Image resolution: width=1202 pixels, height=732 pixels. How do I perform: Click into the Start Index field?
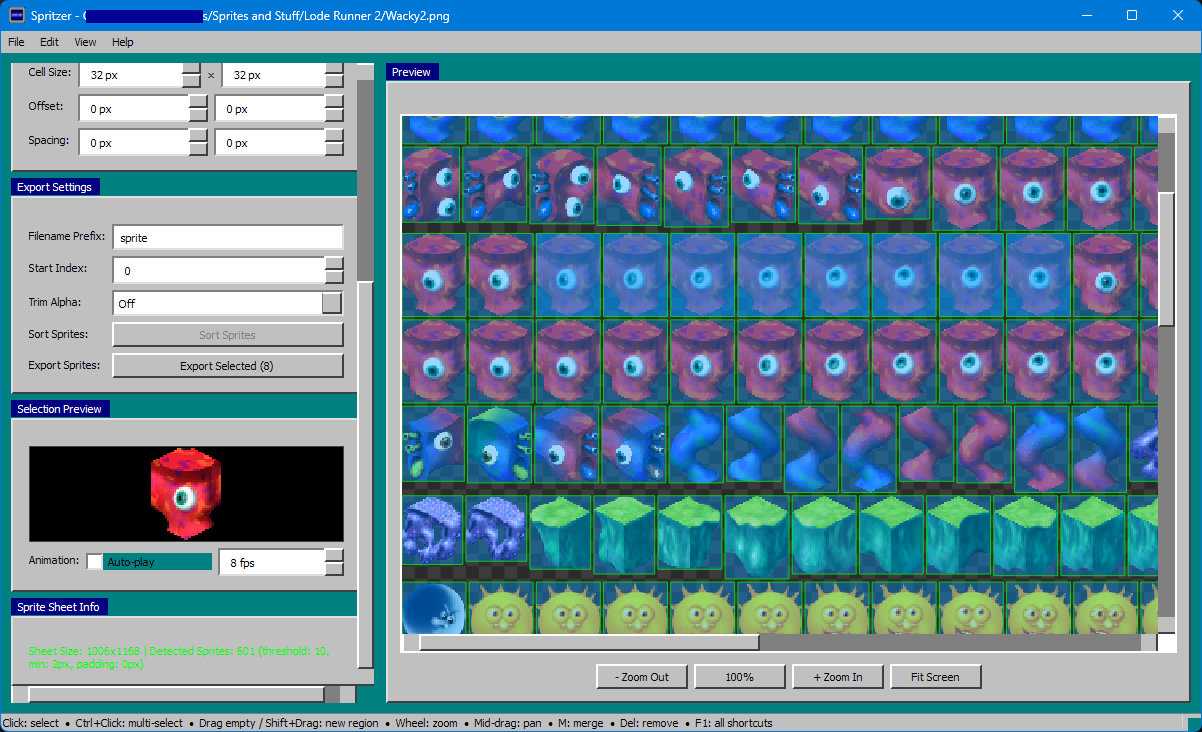[218, 271]
